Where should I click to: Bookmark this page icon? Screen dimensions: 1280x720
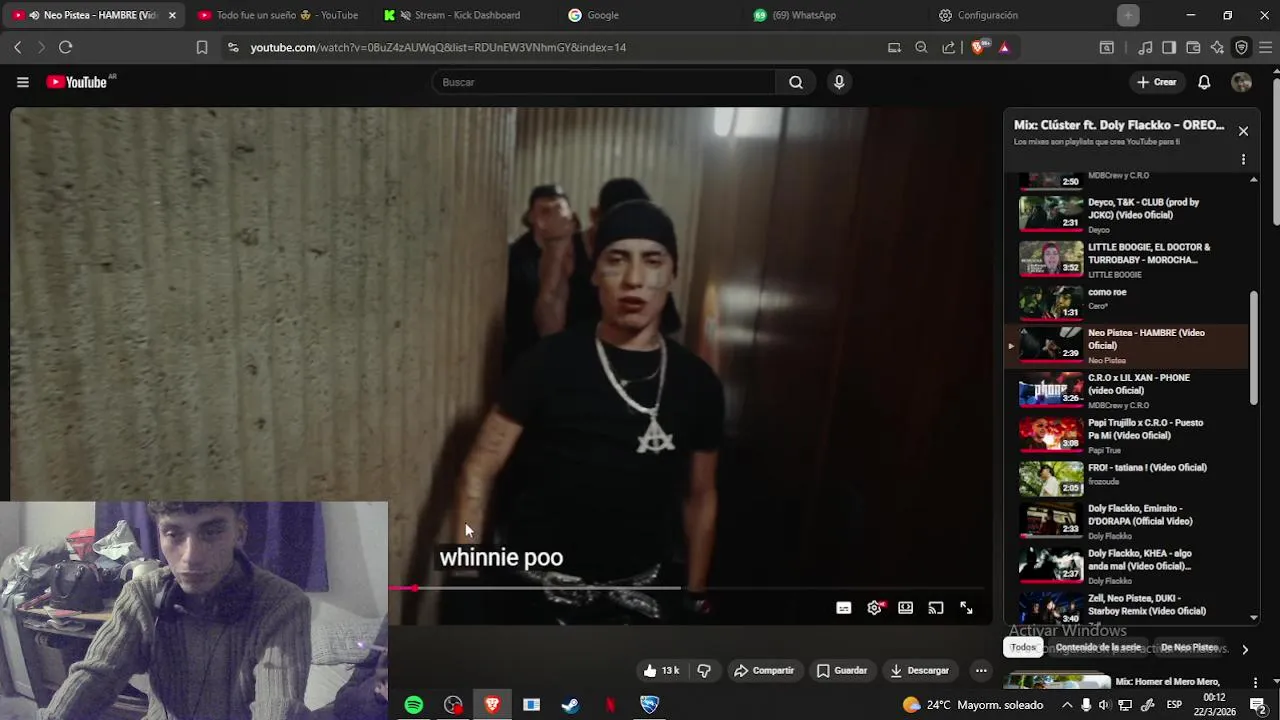pyautogui.click(x=201, y=47)
